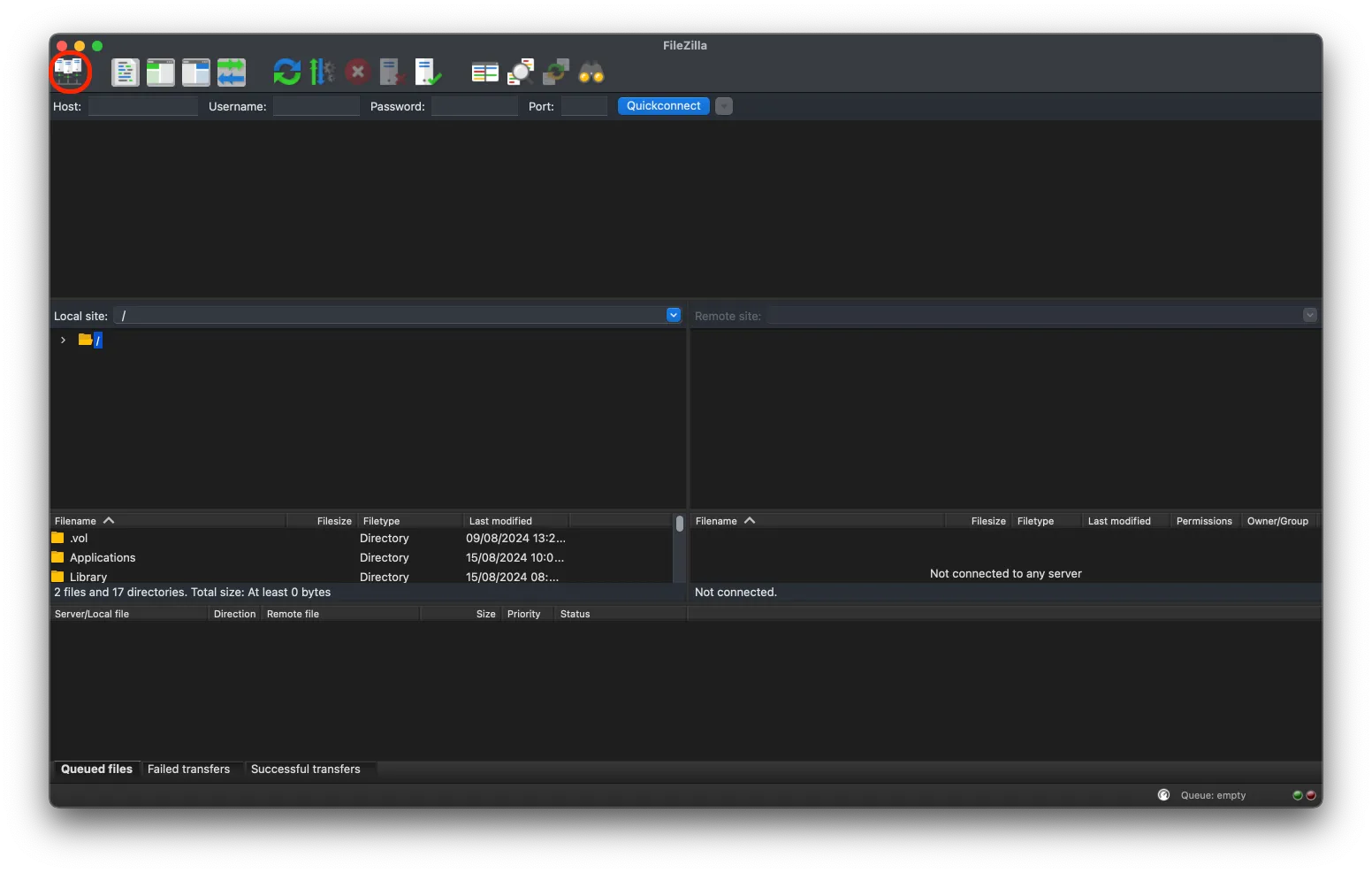Viewport: 1372px width, 873px height.
Task: Cancel current operation red X icon
Action: (x=358, y=72)
